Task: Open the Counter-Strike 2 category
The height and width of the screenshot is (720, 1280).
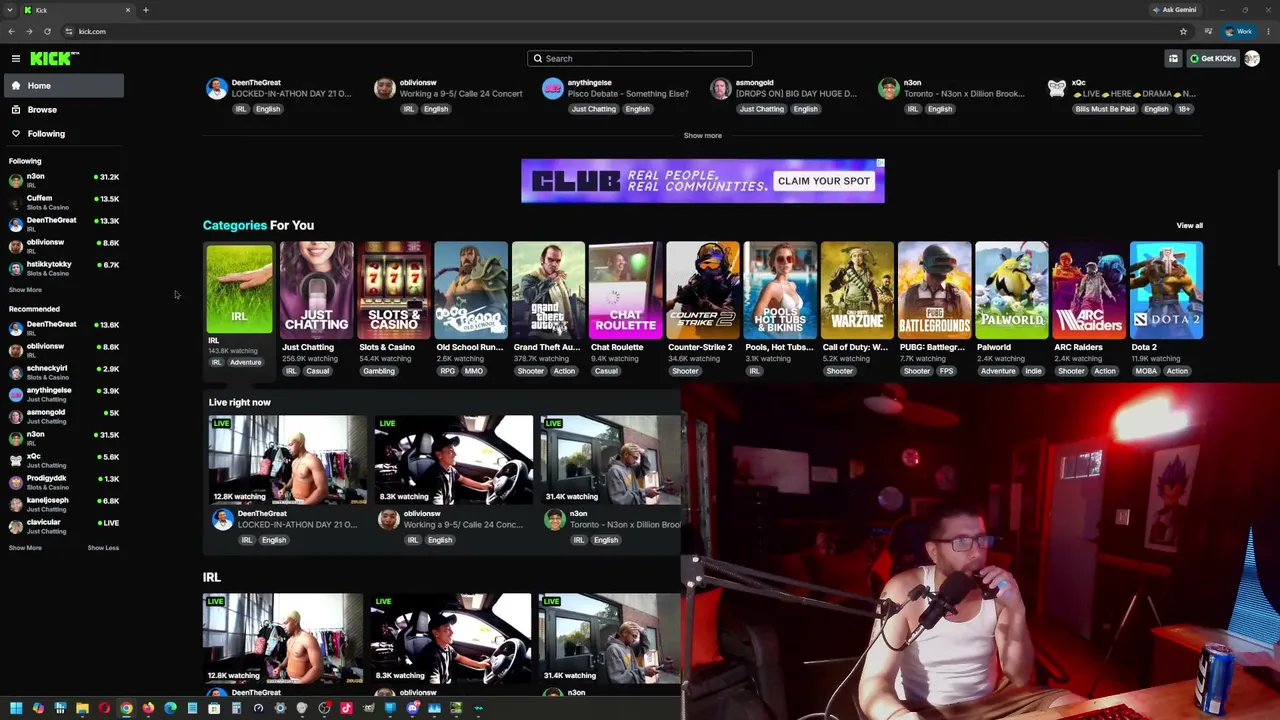Action: (x=702, y=291)
